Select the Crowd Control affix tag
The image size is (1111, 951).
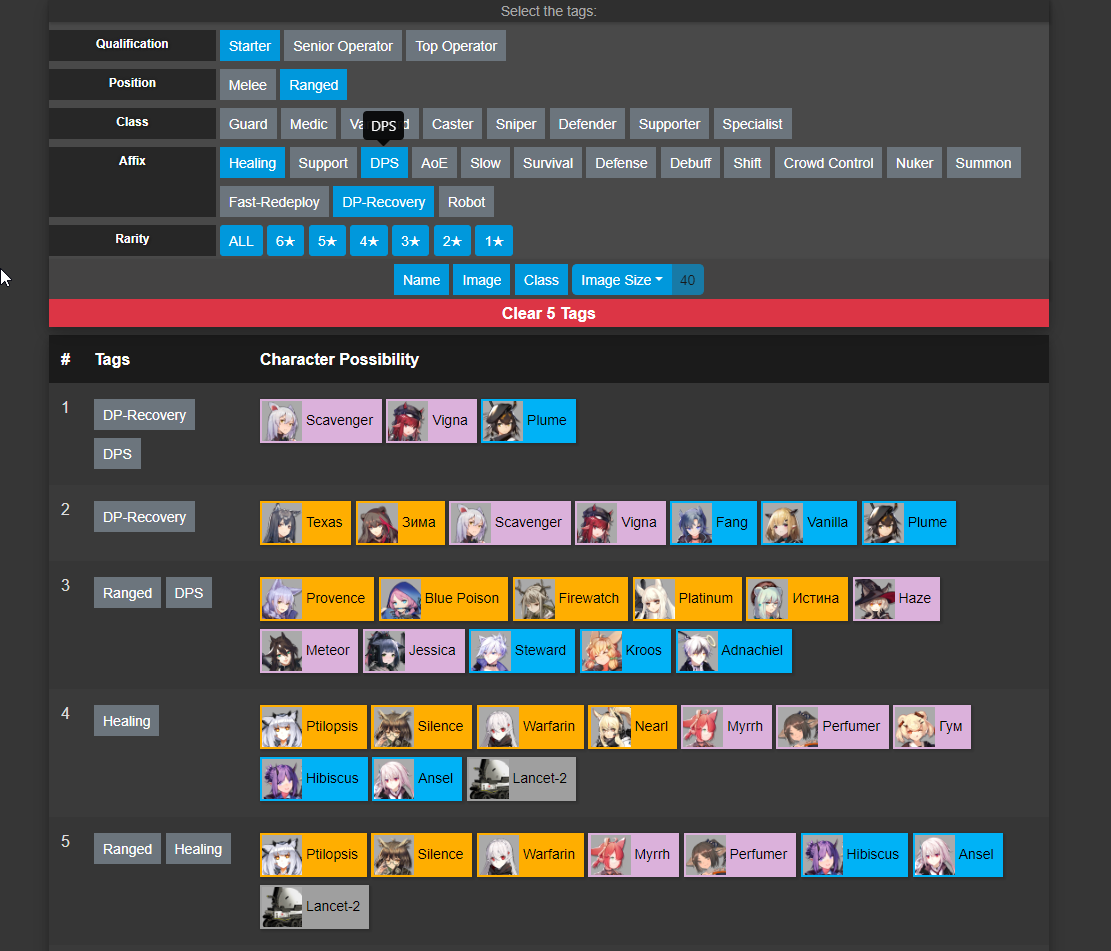(x=828, y=163)
